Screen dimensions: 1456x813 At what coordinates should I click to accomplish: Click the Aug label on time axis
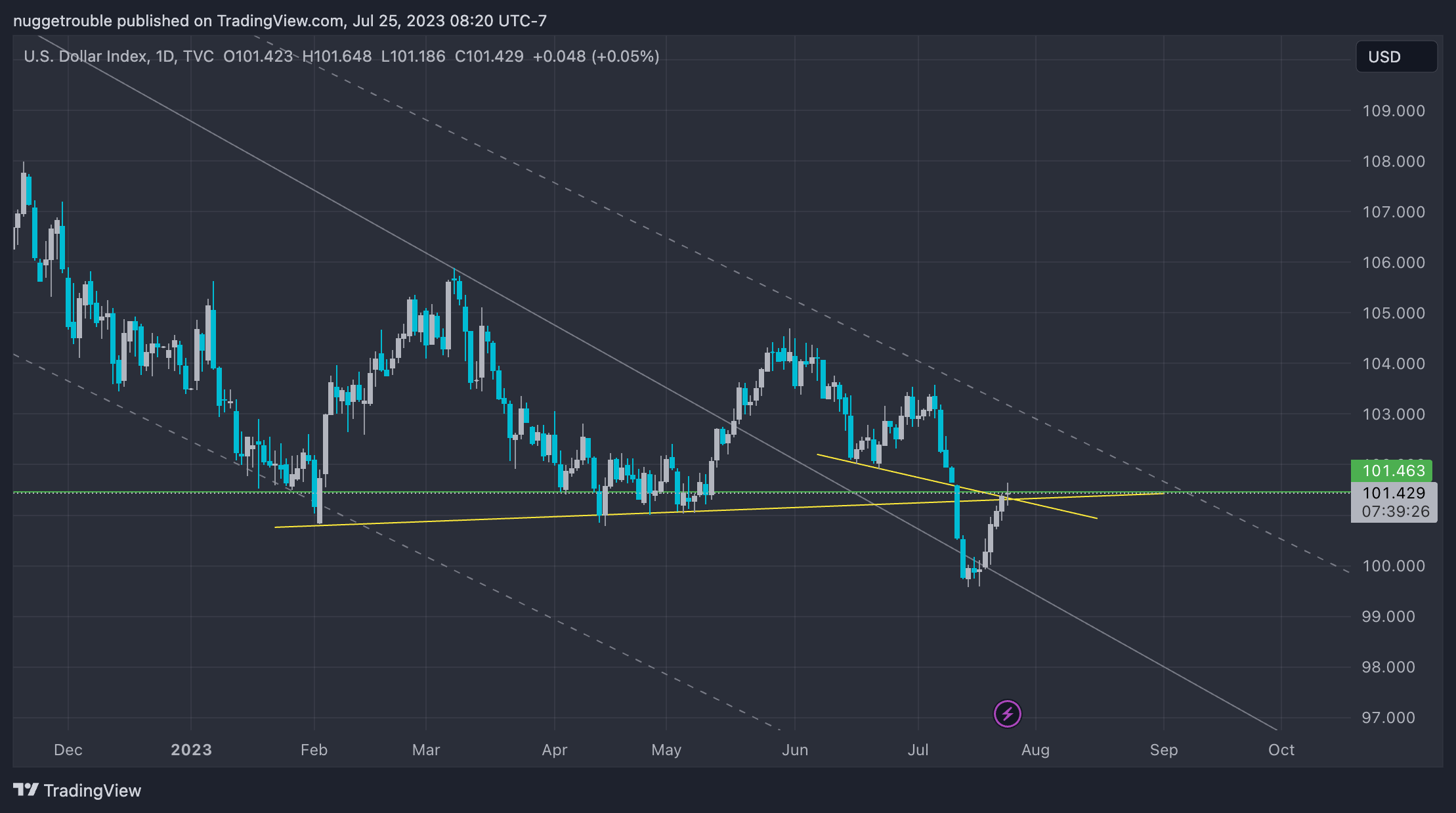click(x=1035, y=750)
